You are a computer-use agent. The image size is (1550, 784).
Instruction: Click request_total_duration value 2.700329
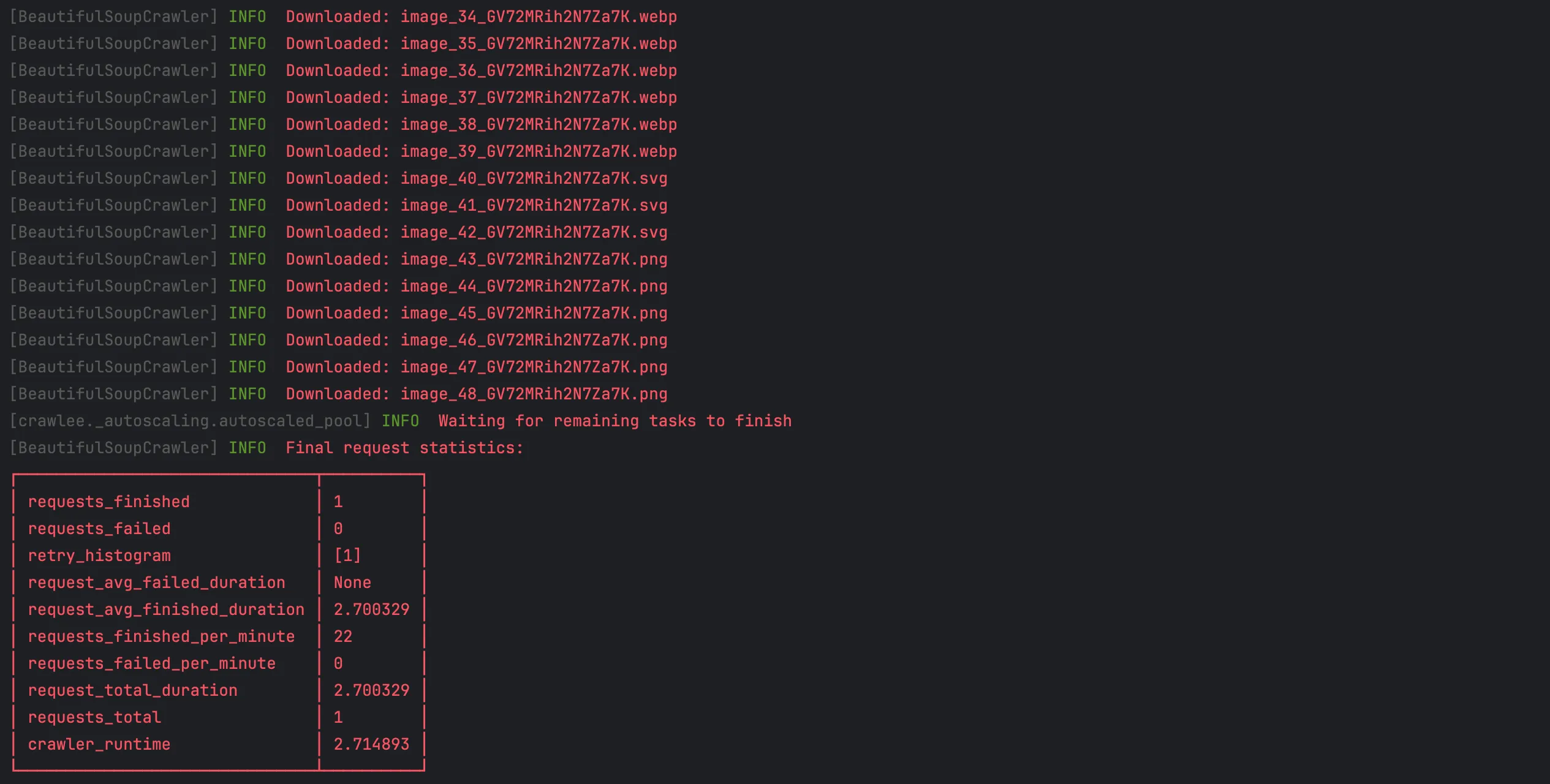click(x=371, y=690)
